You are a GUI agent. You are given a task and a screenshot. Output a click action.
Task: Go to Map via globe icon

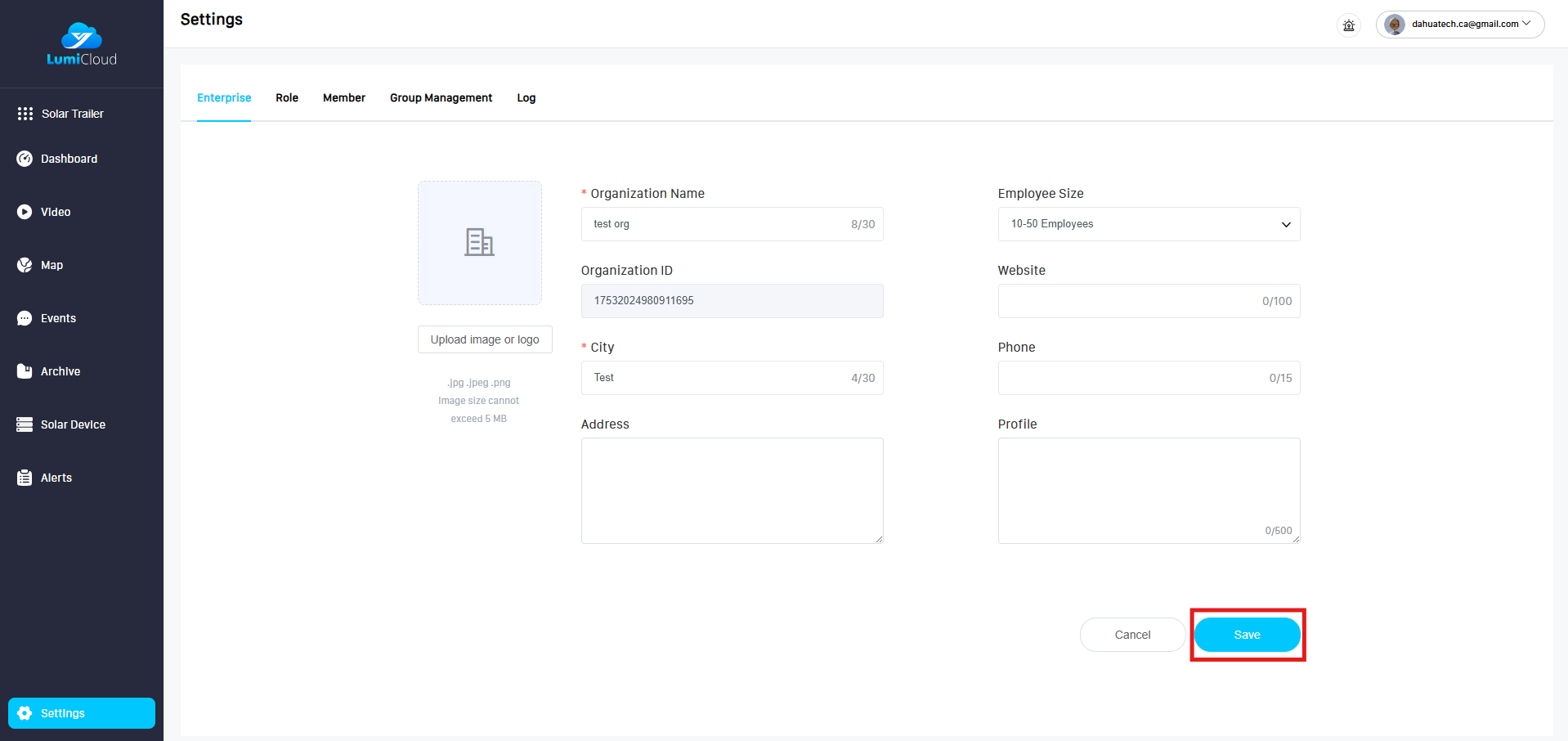(25, 265)
